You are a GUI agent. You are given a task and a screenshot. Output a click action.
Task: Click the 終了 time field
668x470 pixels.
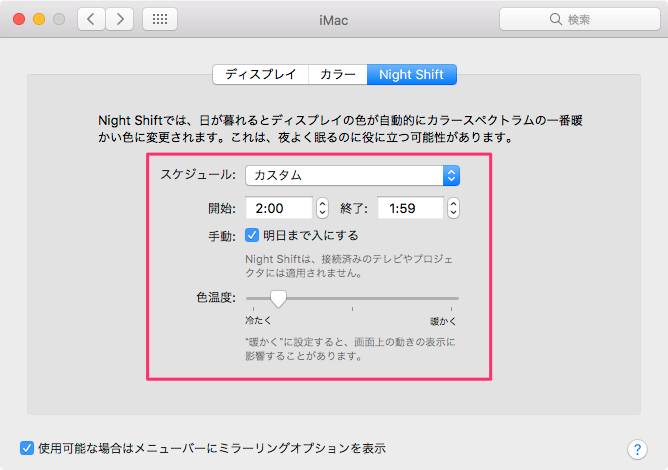tap(410, 208)
